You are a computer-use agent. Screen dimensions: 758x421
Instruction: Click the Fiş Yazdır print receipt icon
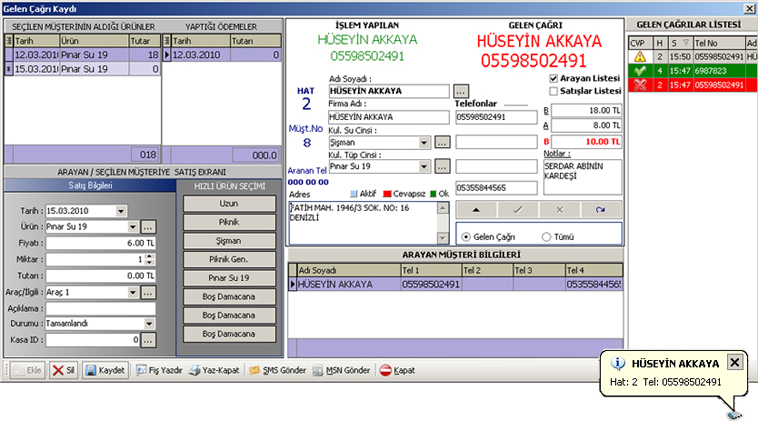[x=142, y=370]
